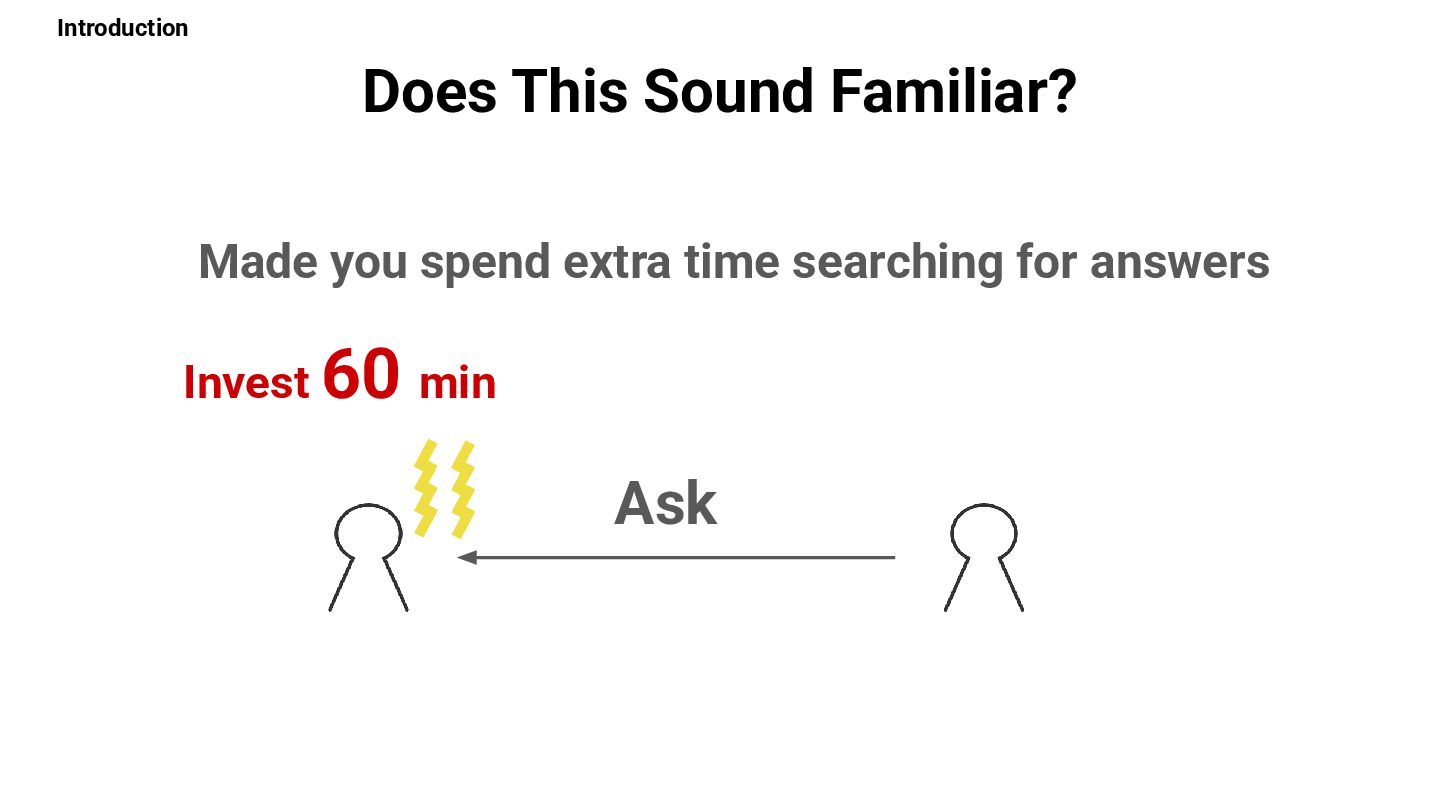Click the right person figure's legs
Screen dimensions: 1440x810
(x=984, y=584)
